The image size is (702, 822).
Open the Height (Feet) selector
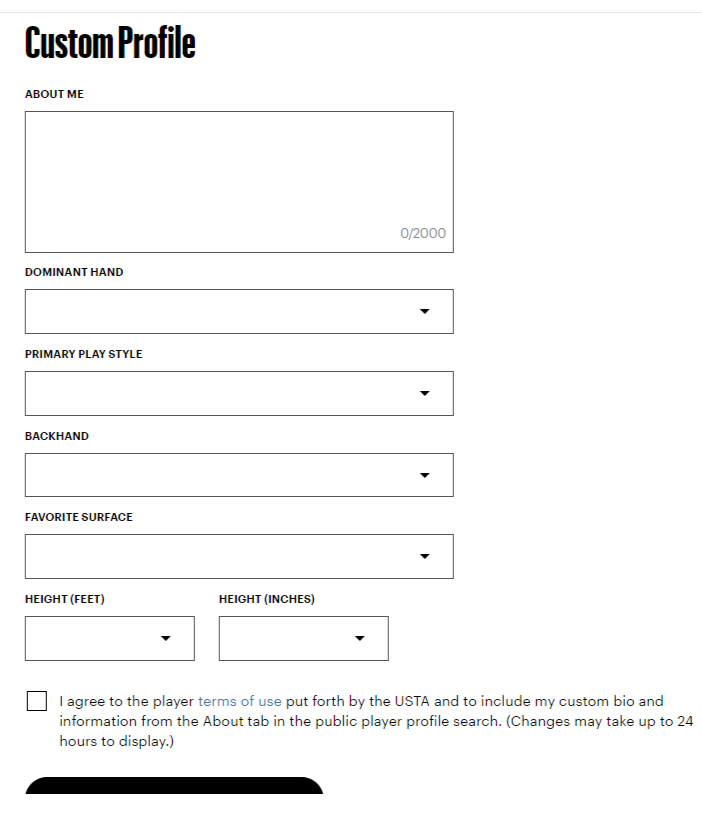[109, 638]
